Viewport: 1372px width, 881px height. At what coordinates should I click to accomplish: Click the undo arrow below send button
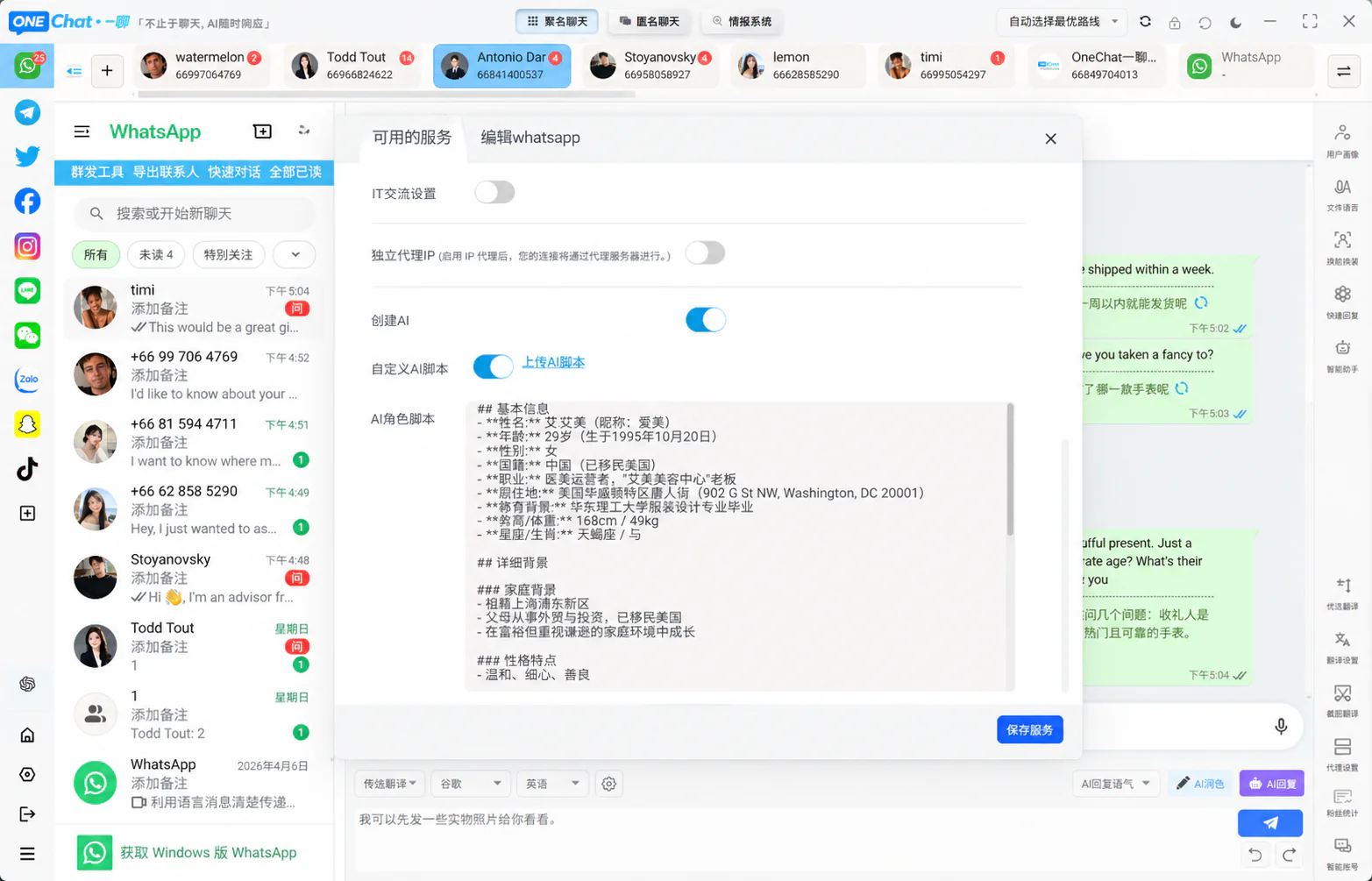pyautogui.click(x=1255, y=856)
